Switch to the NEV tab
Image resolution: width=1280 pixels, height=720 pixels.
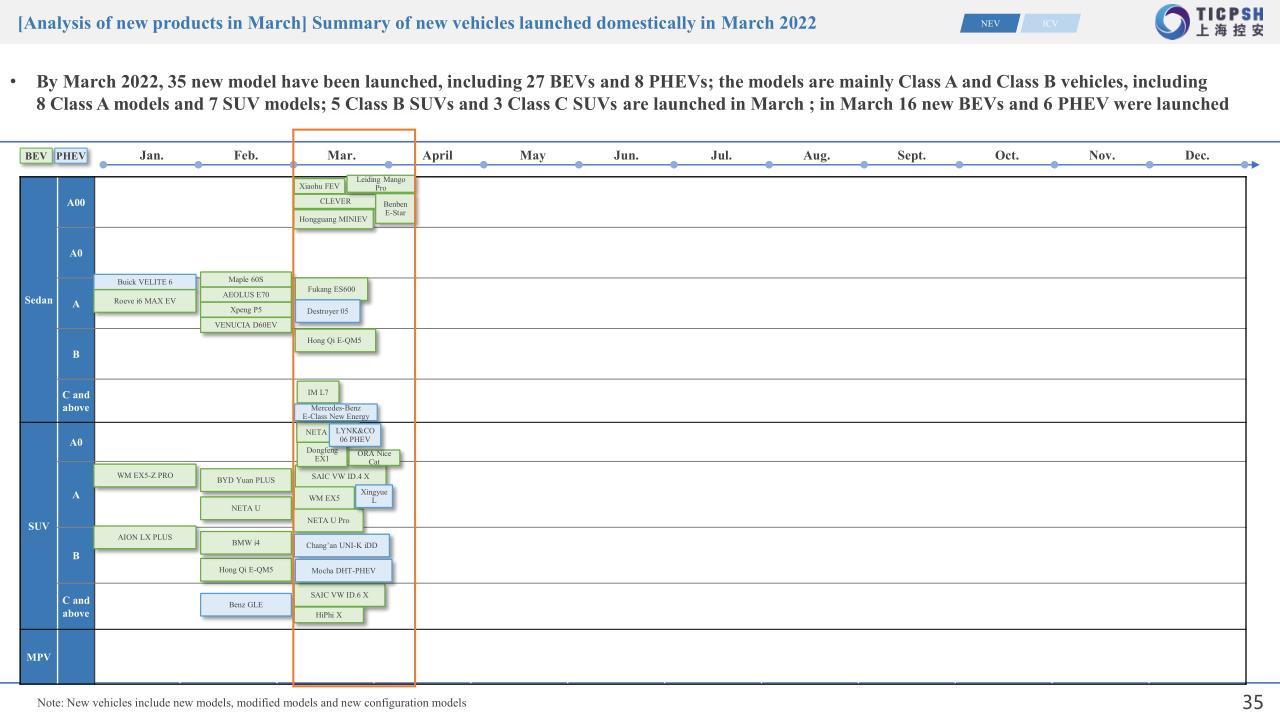pos(989,24)
